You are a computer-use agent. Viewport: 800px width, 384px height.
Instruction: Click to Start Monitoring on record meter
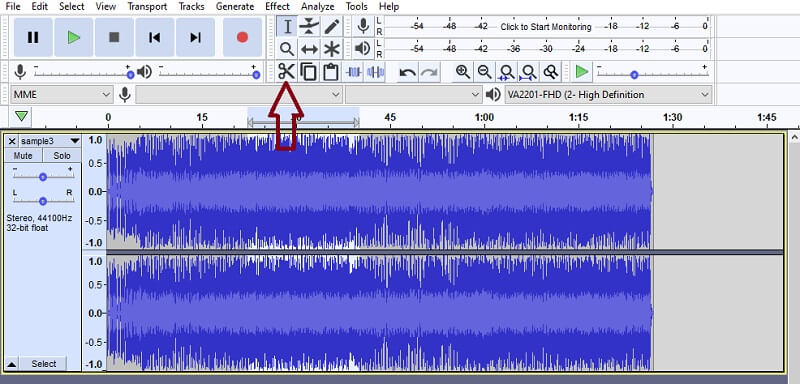[x=545, y=27]
